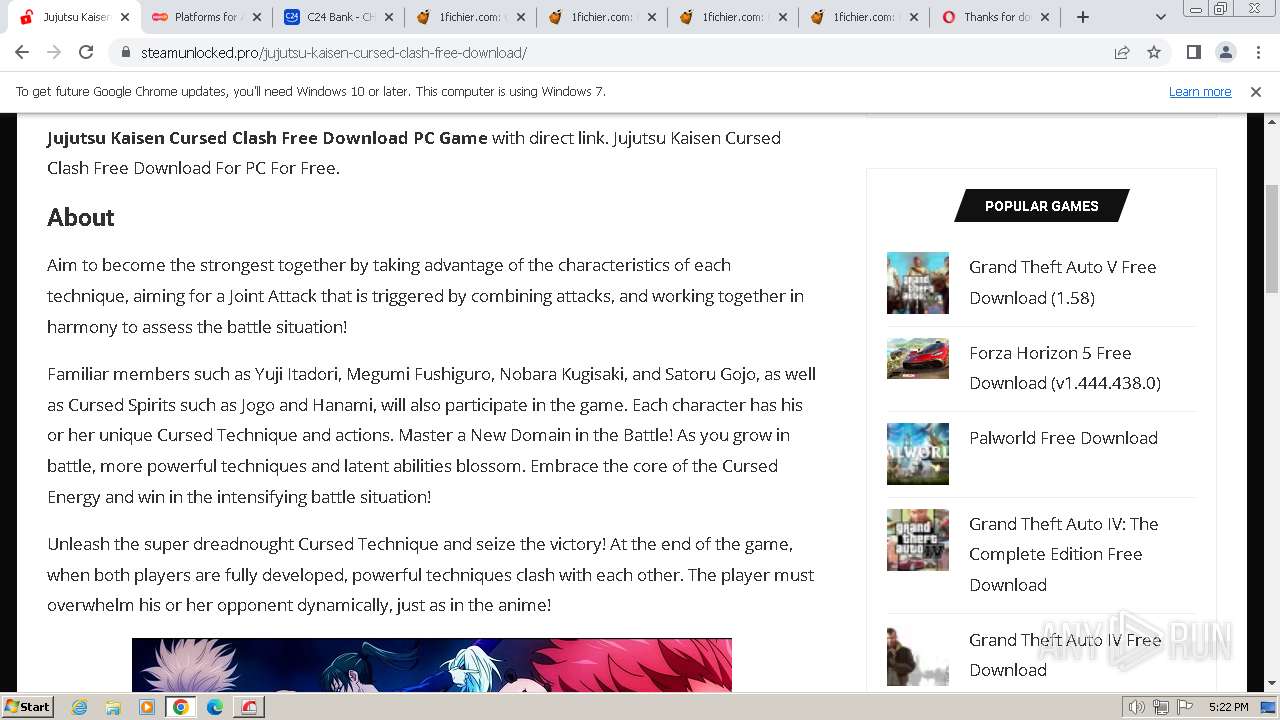Go back to the previous page
This screenshot has height=720, width=1280.
pyautogui.click(x=22, y=52)
